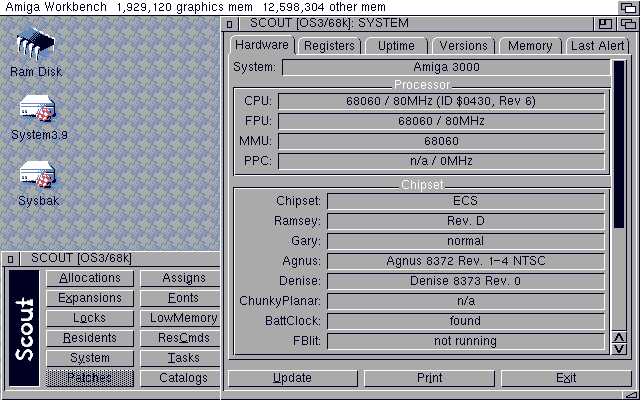Click the Exit button
The height and width of the screenshot is (400, 640).
pos(566,378)
